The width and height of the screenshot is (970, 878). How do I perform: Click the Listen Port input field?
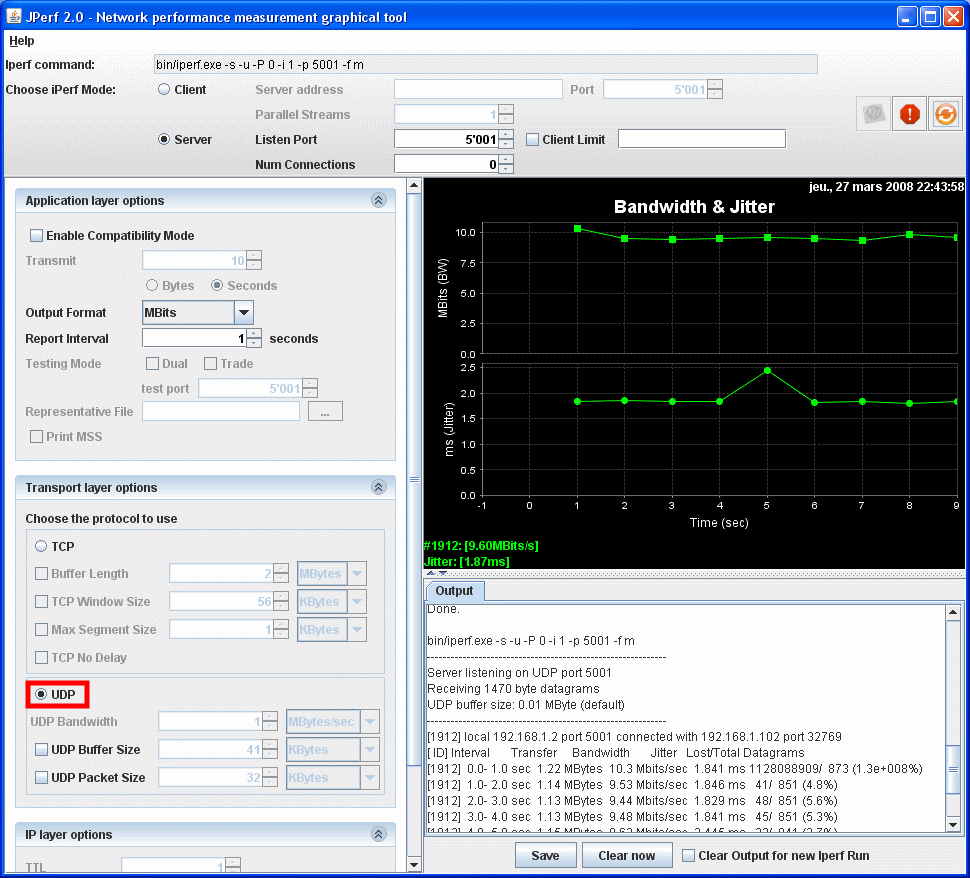click(x=447, y=139)
